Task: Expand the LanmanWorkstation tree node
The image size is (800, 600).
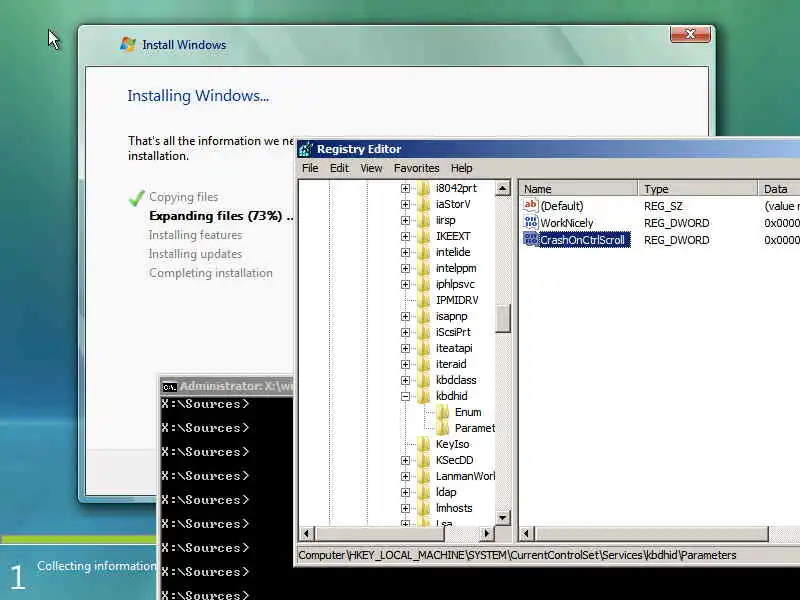Action: [x=406, y=476]
